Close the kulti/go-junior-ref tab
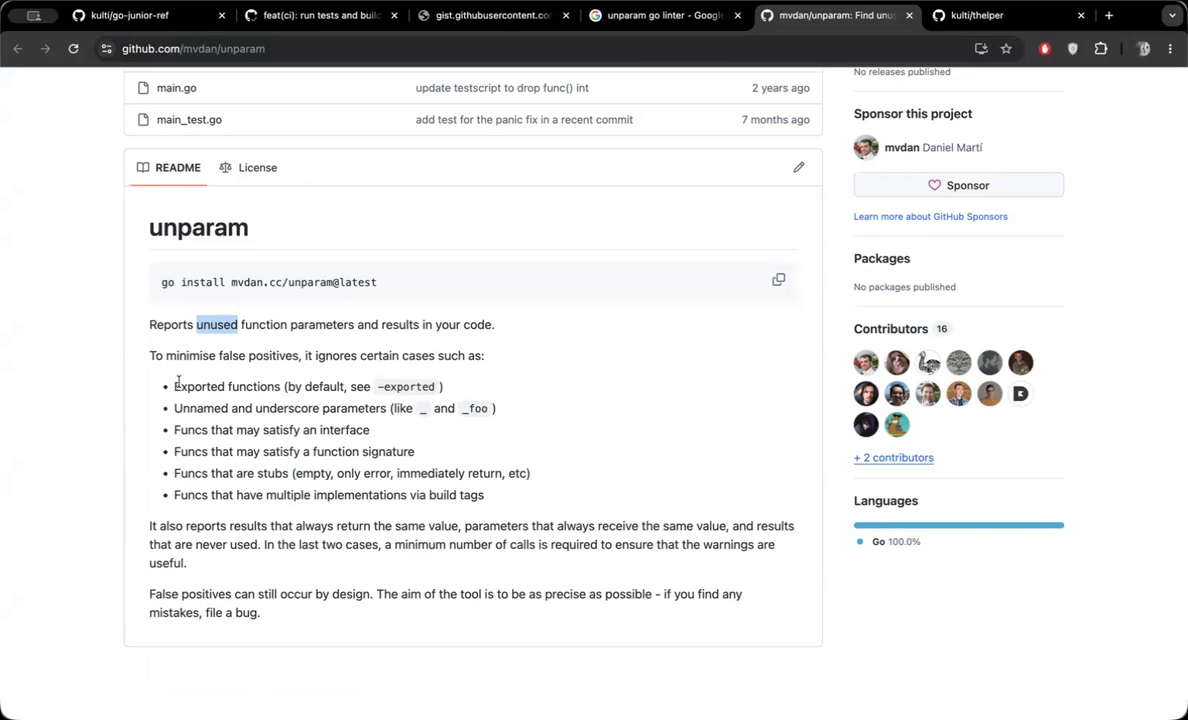1188x720 pixels. pyautogui.click(x=222, y=15)
